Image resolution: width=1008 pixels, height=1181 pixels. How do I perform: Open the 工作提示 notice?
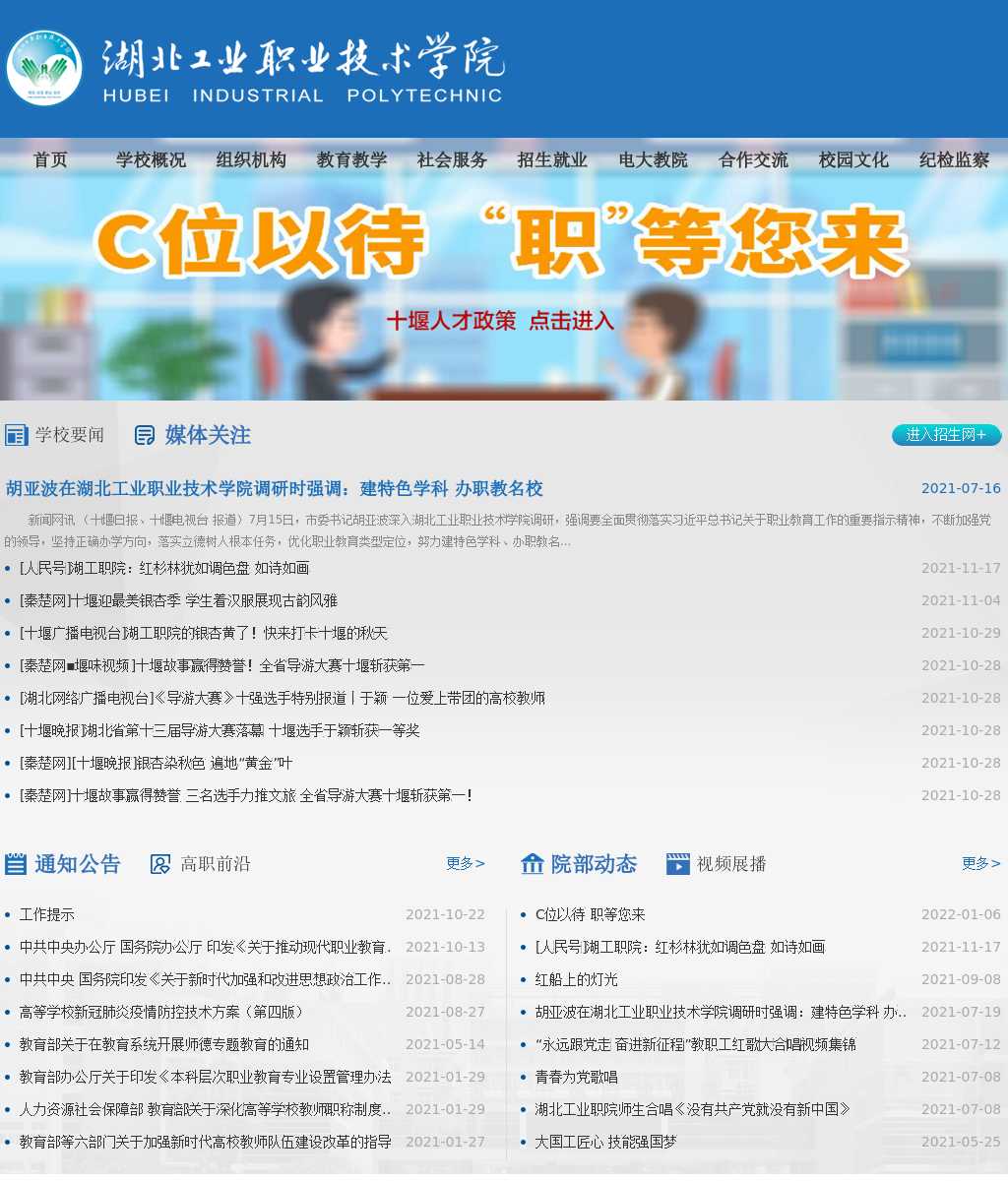47,914
